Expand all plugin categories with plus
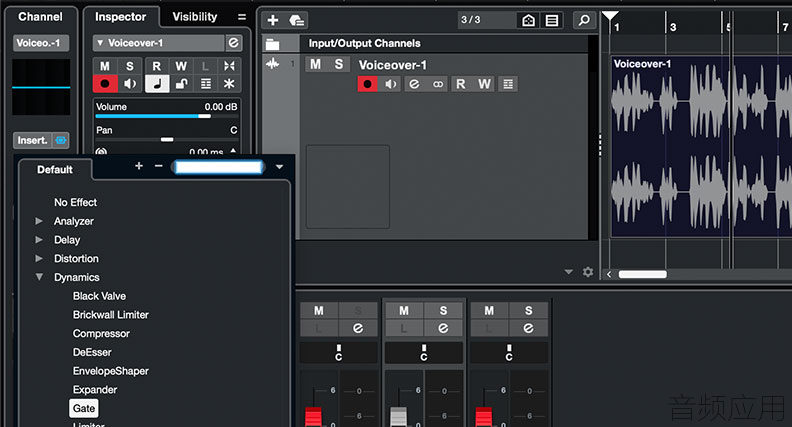This screenshot has width=792, height=427. [x=139, y=166]
